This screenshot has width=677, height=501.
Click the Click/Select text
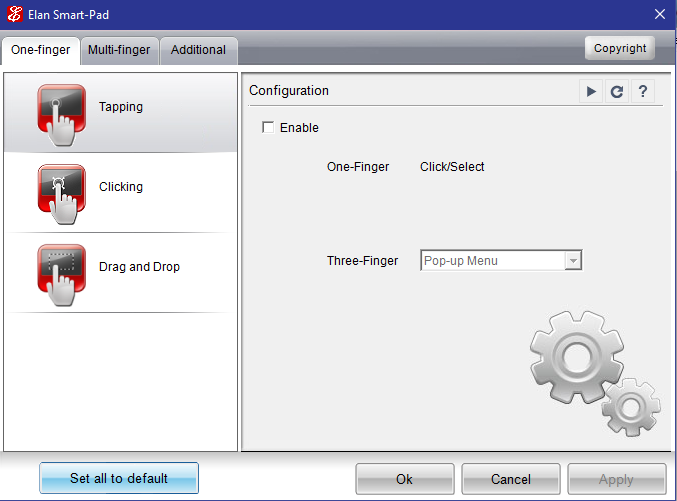(x=452, y=167)
